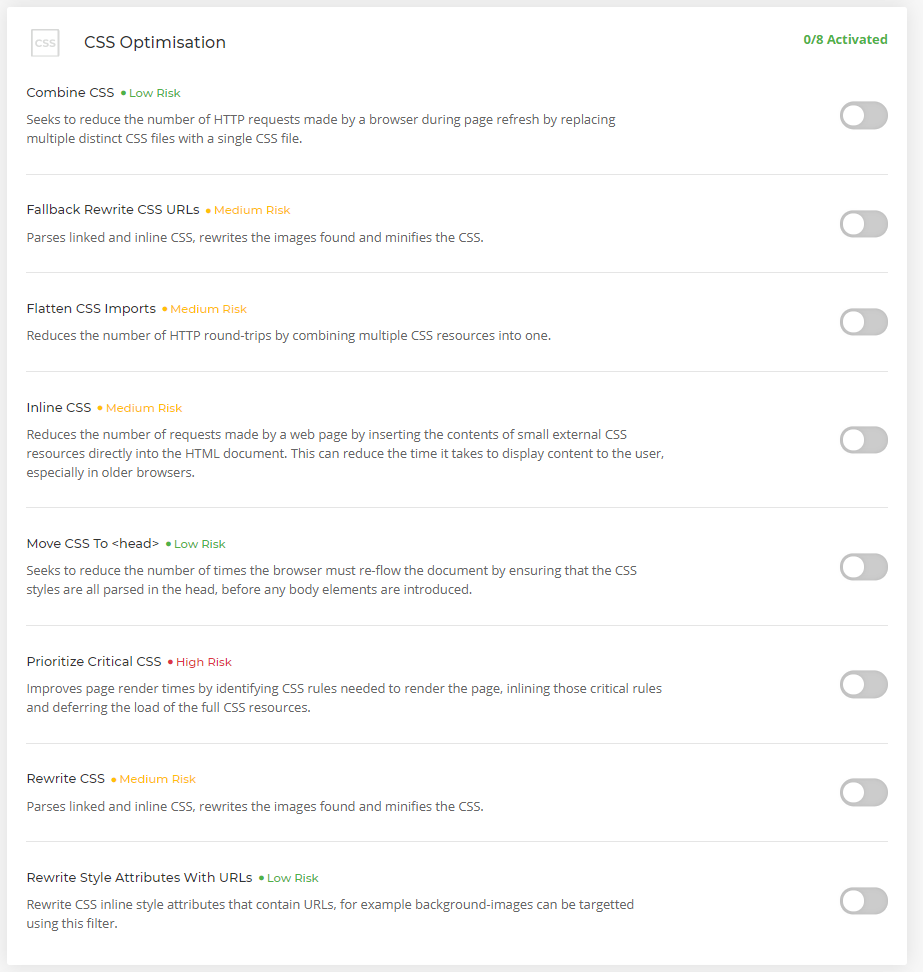
Task: Turn on the Rewrite CSS switch
Action: 863,792
